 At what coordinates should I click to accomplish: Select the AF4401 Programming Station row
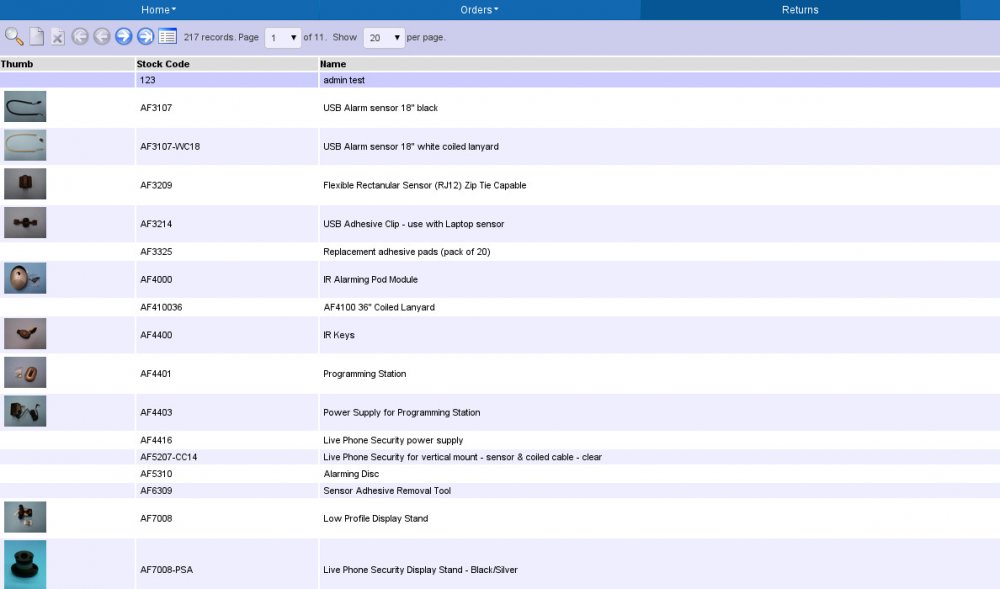500,374
